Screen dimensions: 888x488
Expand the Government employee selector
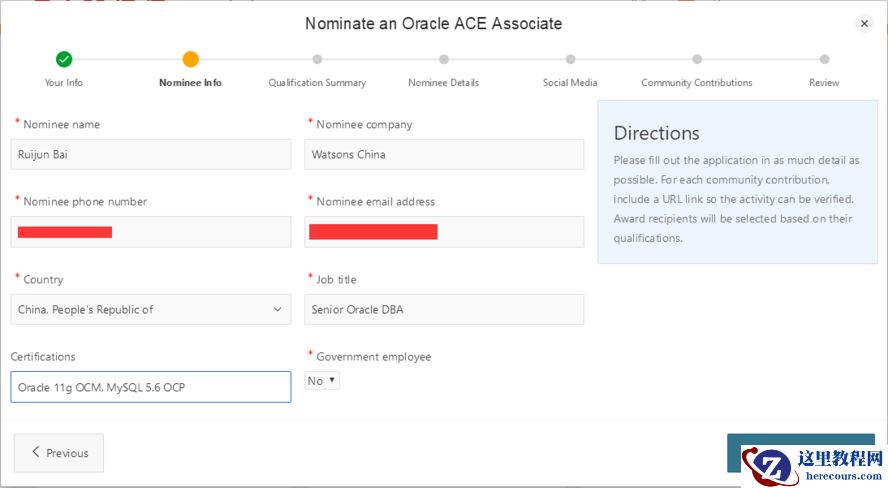click(322, 381)
